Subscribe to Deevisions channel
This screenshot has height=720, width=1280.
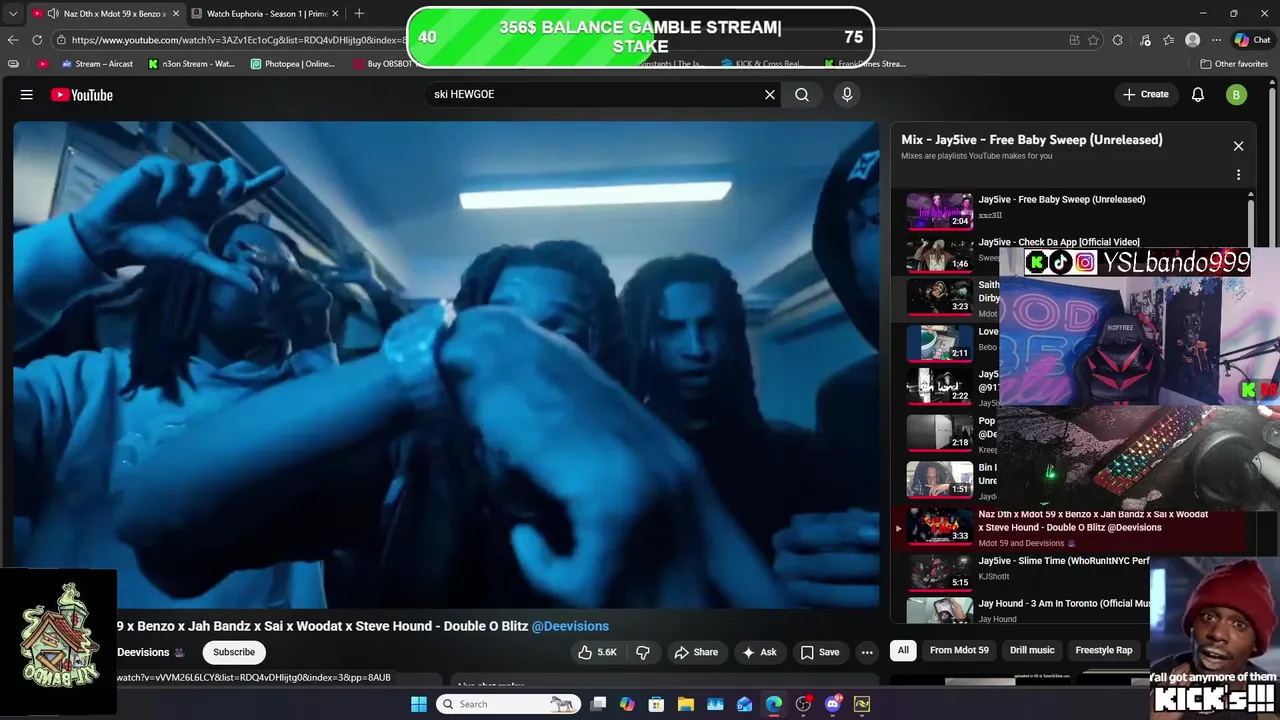[233, 652]
